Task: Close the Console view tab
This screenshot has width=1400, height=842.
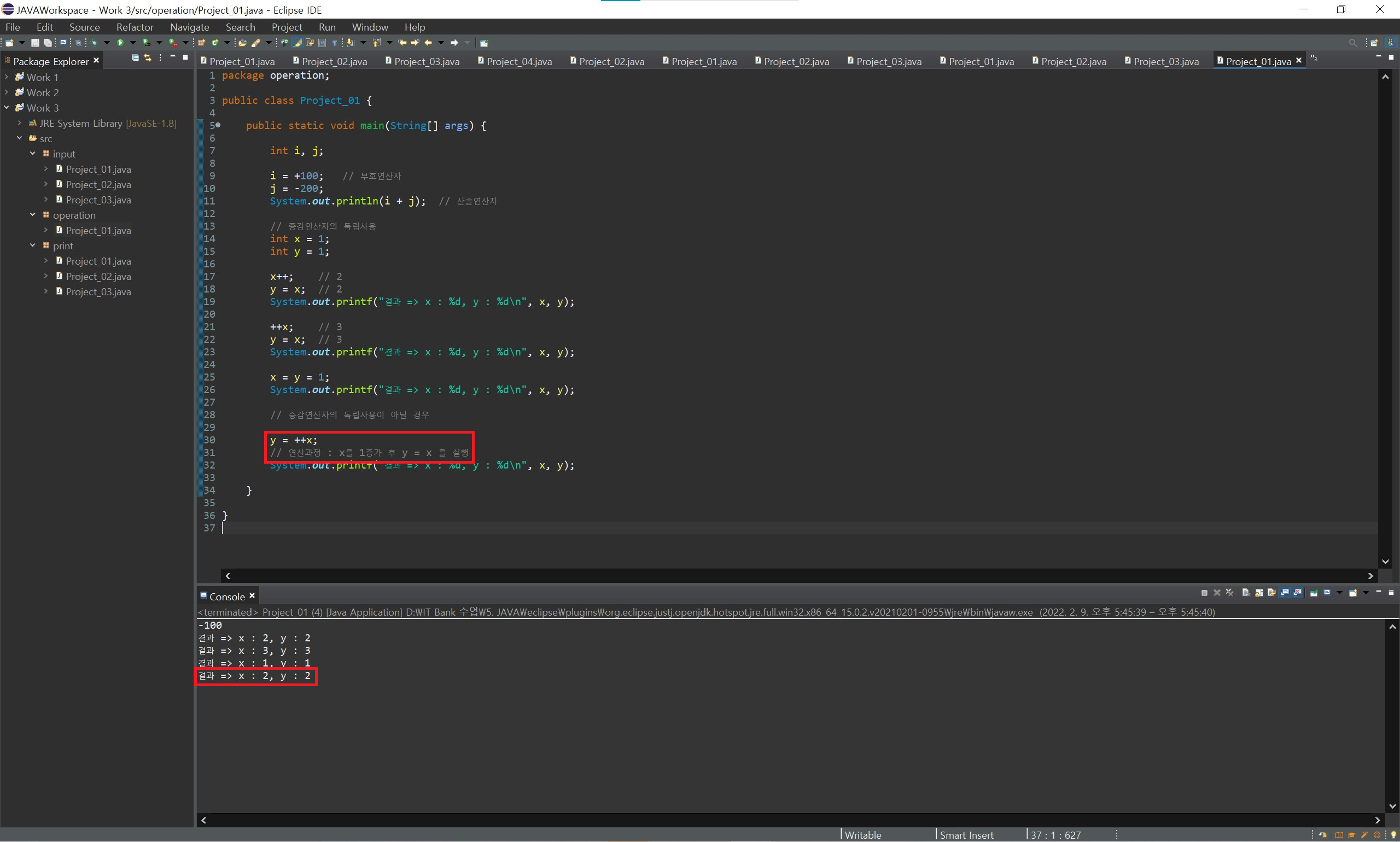Action: (x=252, y=595)
